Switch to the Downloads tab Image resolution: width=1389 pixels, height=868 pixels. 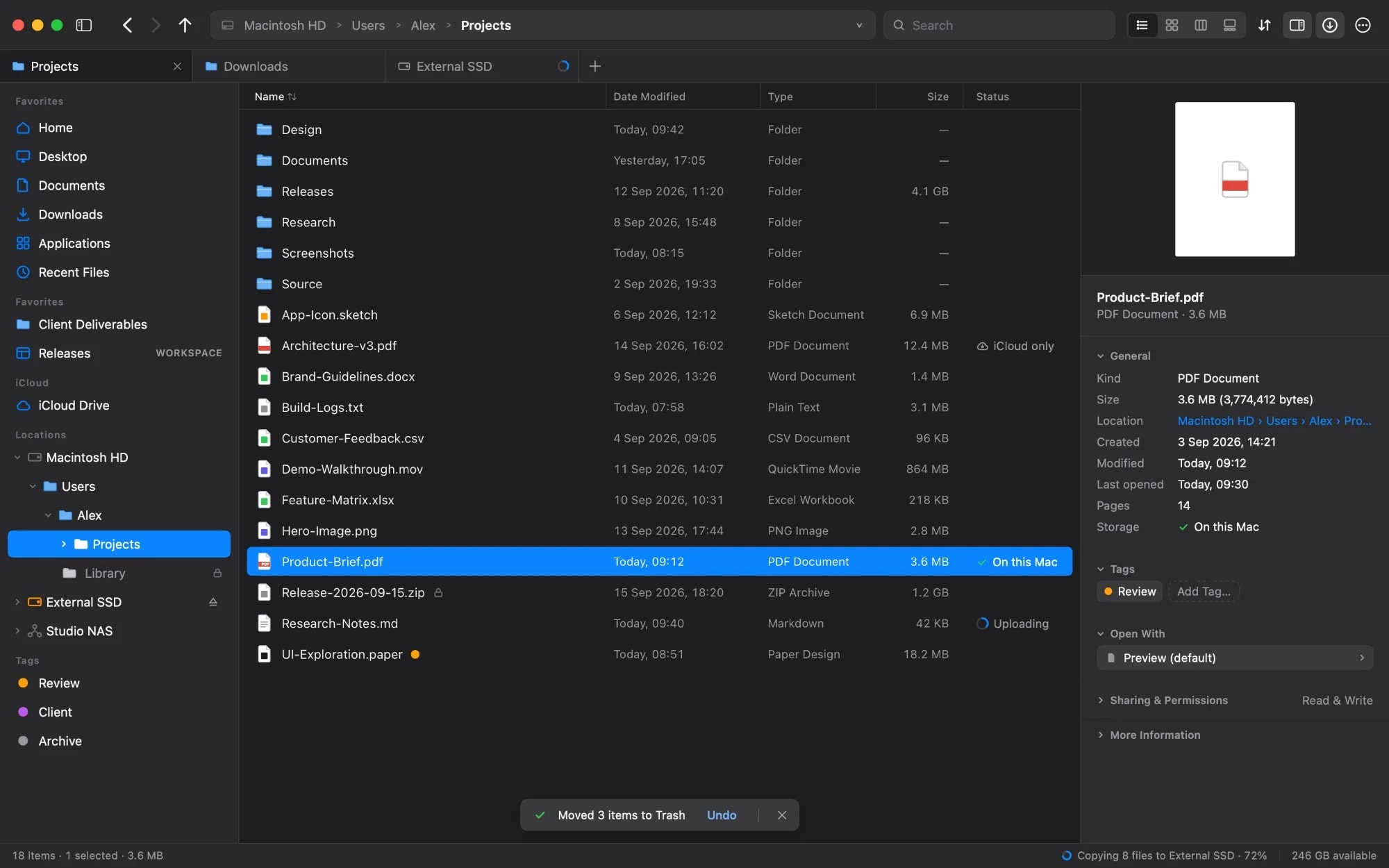pyautogui.click(x=289, y=66)
